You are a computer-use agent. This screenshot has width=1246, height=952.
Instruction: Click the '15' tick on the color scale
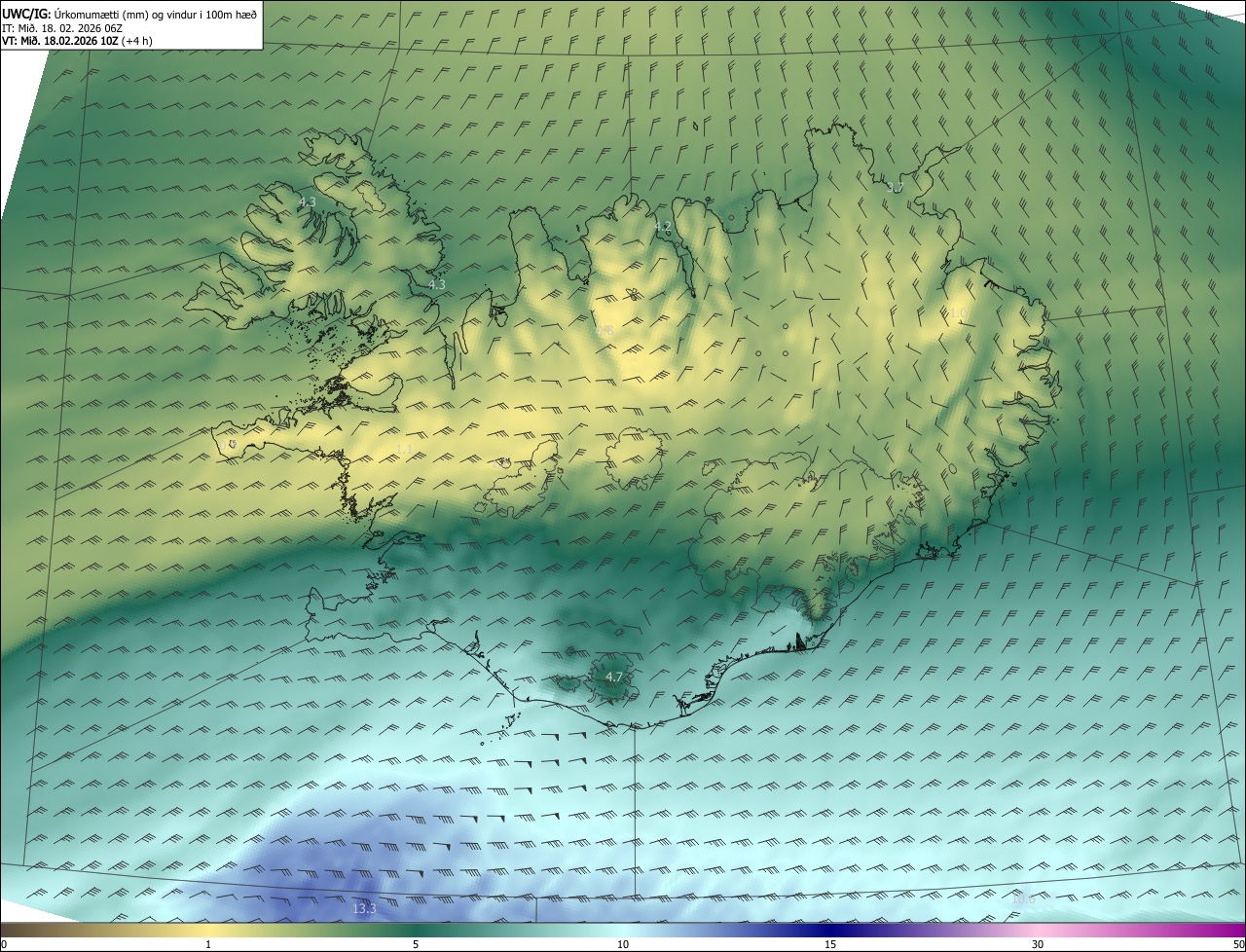(830, 944)
